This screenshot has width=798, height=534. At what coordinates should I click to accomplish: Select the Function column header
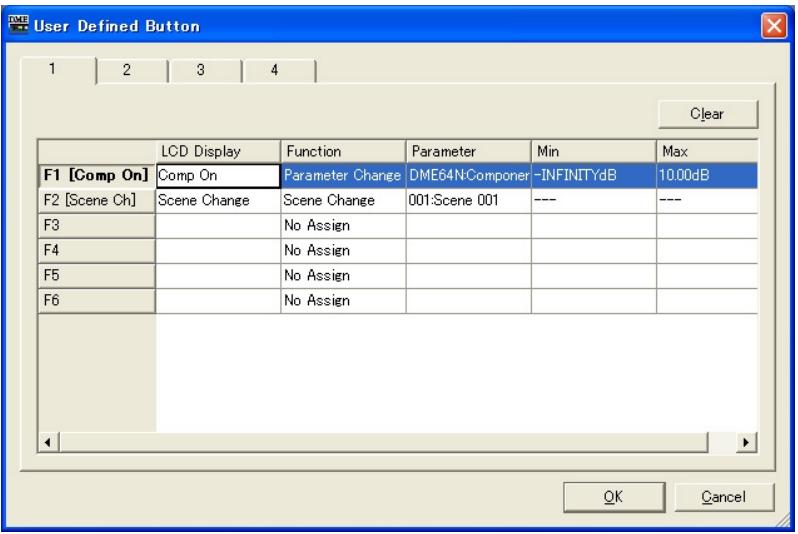pos(344,151)
